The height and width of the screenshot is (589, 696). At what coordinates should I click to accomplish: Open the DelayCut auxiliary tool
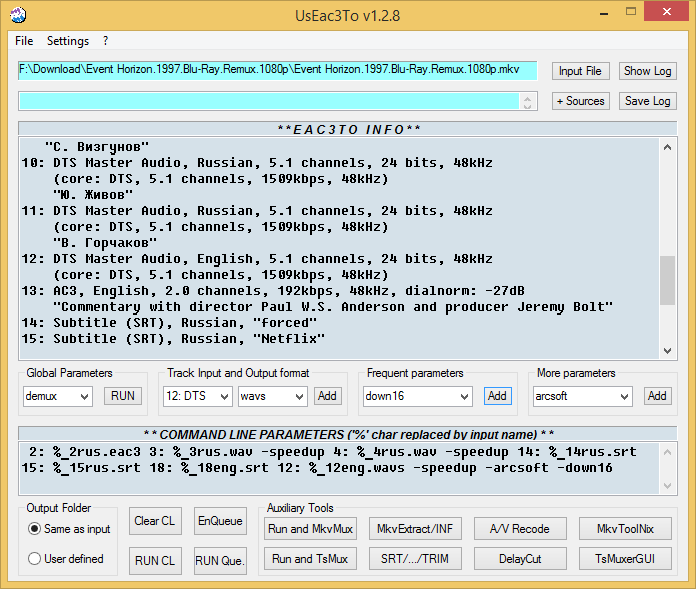pyautogui.click(x=520, y=559)
